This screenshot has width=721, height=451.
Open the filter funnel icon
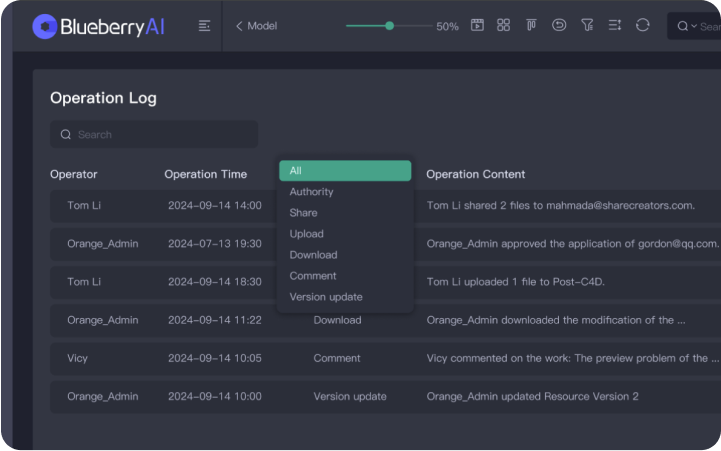point(587,25)
